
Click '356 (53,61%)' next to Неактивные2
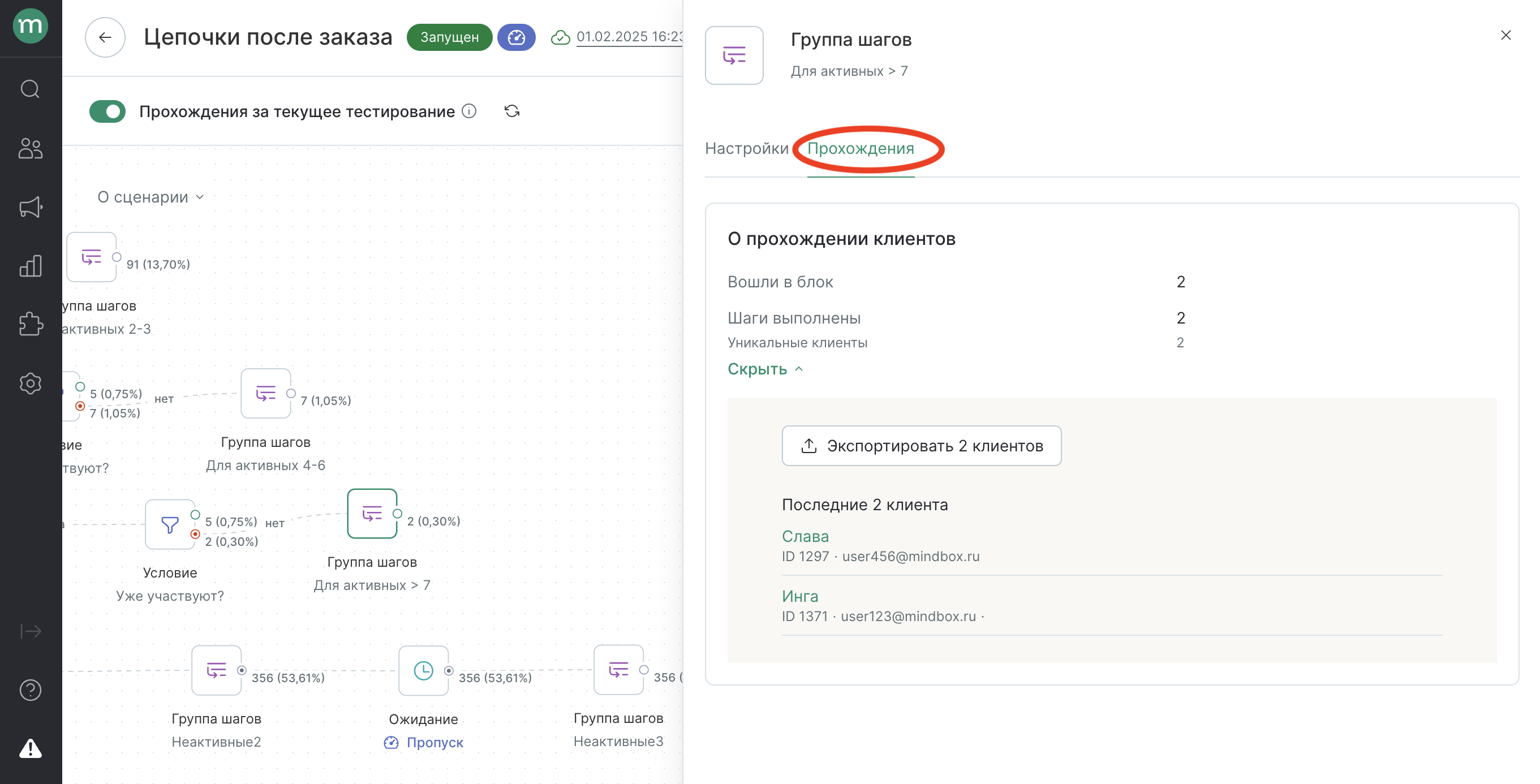pos(288,678)
